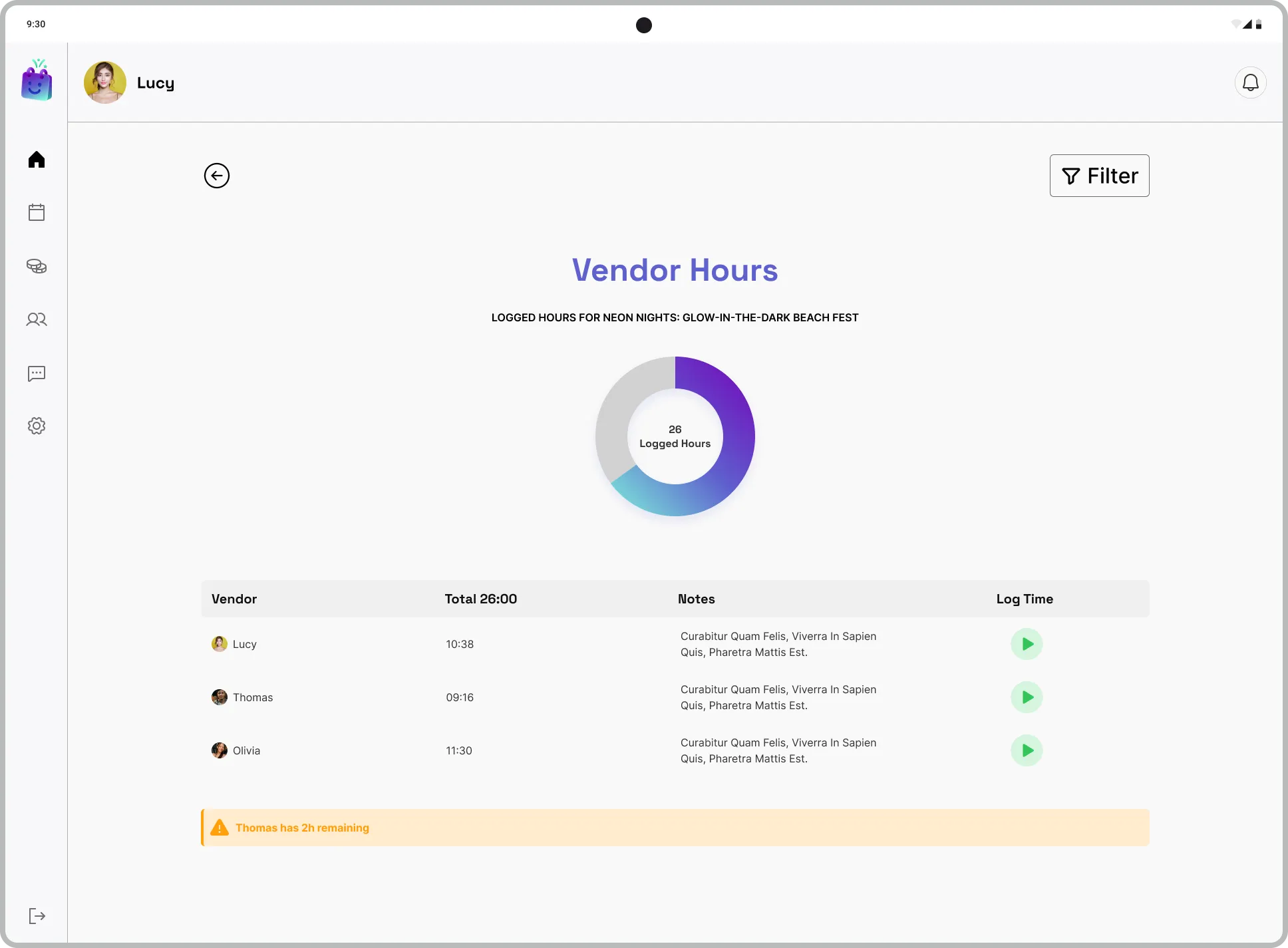Viewport: 1288px width, 948px height.
Task: Click the Total 26:00 column header
Action: click(x=480, y=599)
